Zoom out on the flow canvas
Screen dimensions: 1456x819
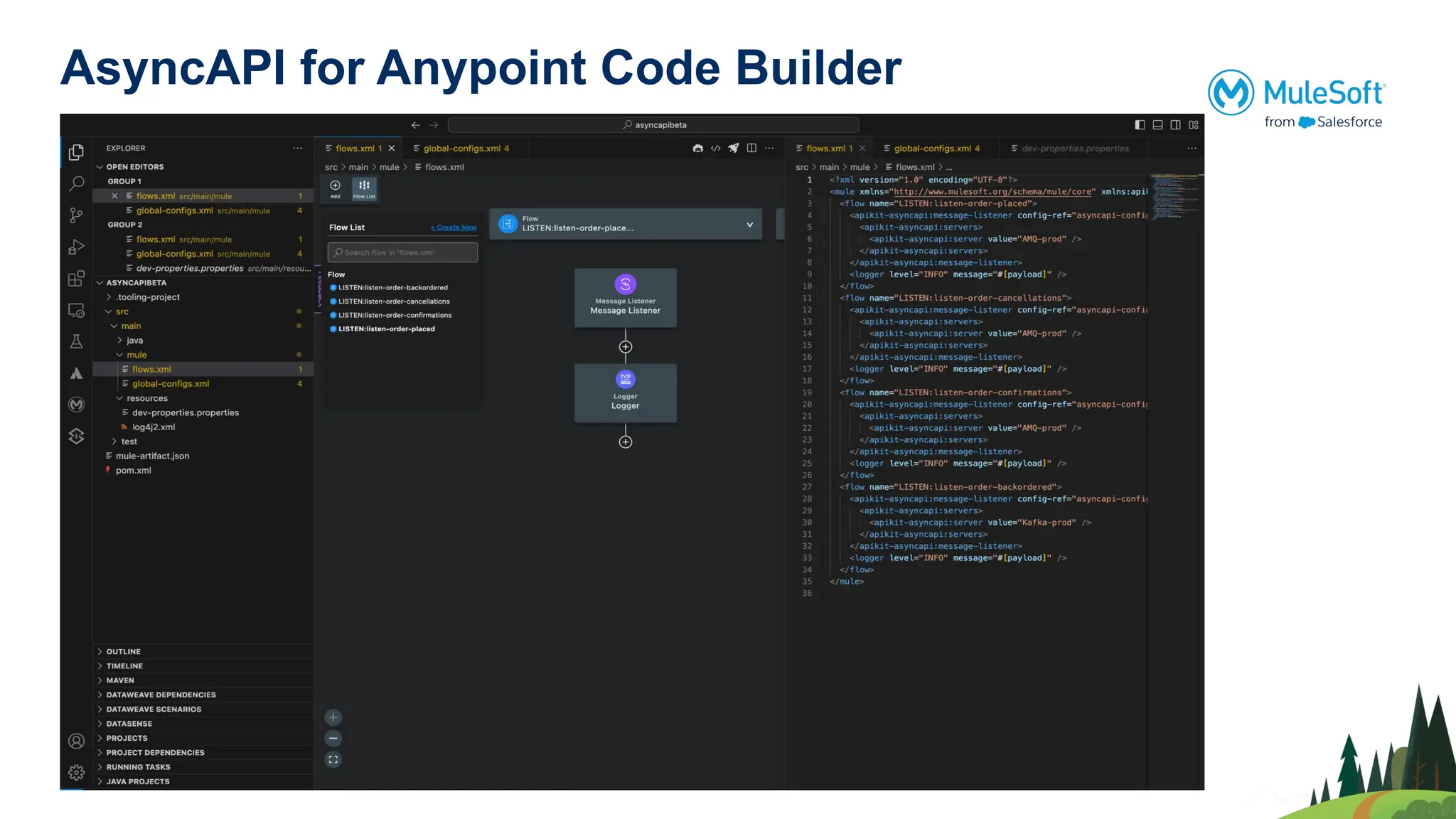tap(333, 739)
